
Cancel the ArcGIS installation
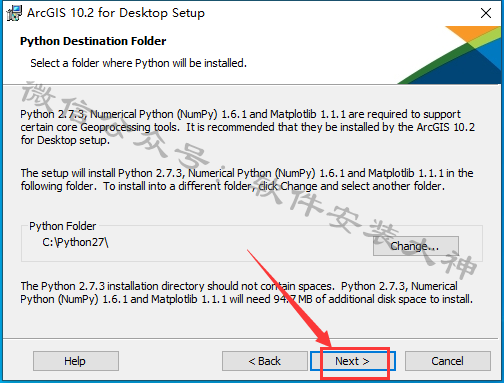(x=448, y=361)
